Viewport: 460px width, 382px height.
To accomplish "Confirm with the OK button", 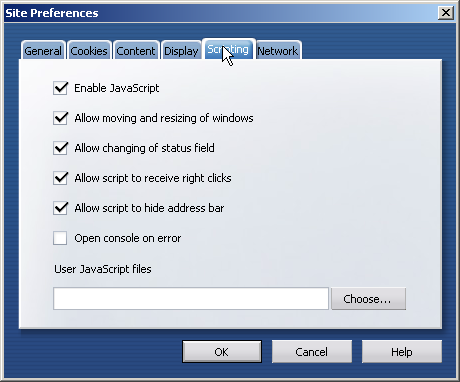I will (222, 351).
